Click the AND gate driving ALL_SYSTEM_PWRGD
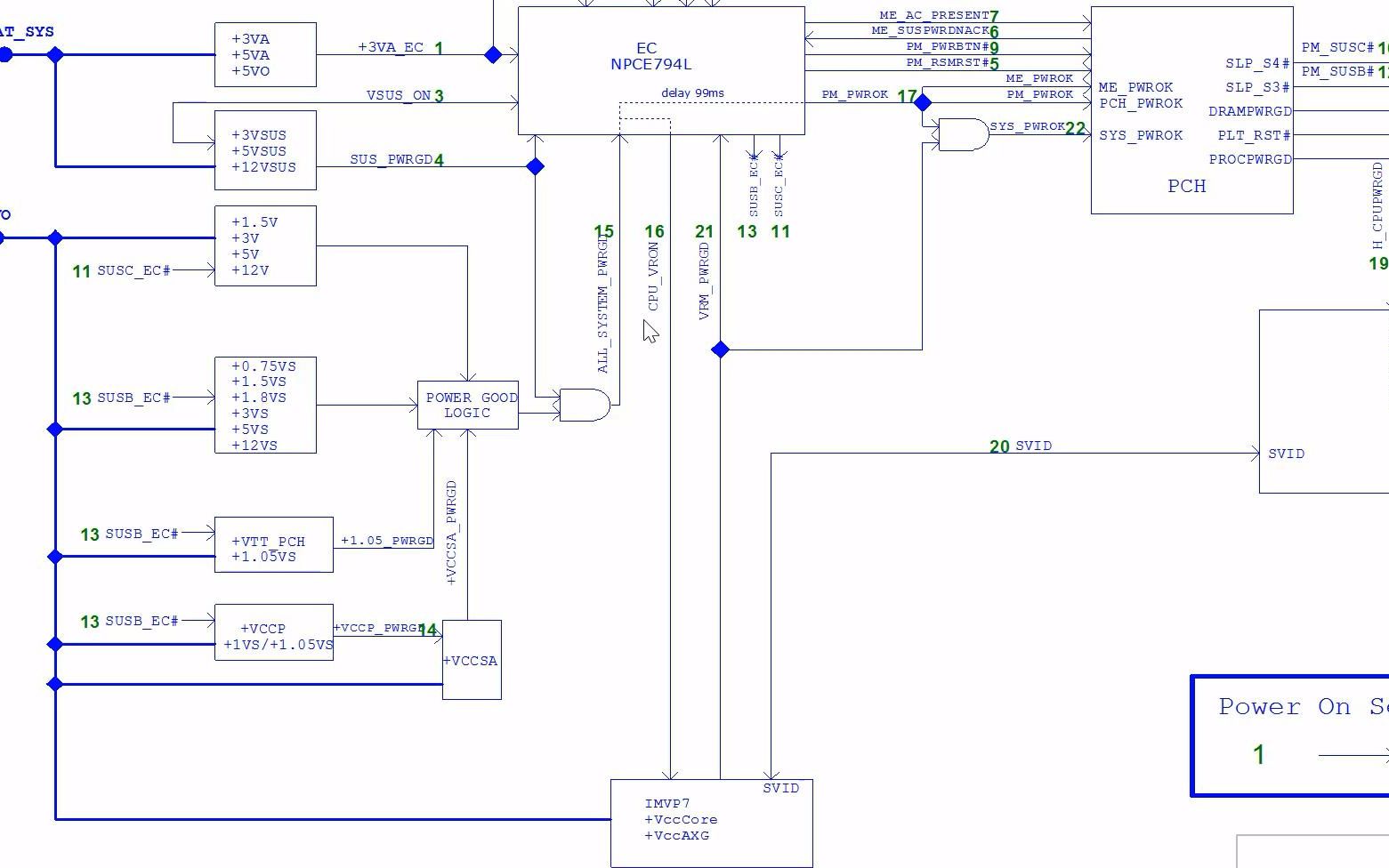The image size is (1389, 868). coord(585,405)
